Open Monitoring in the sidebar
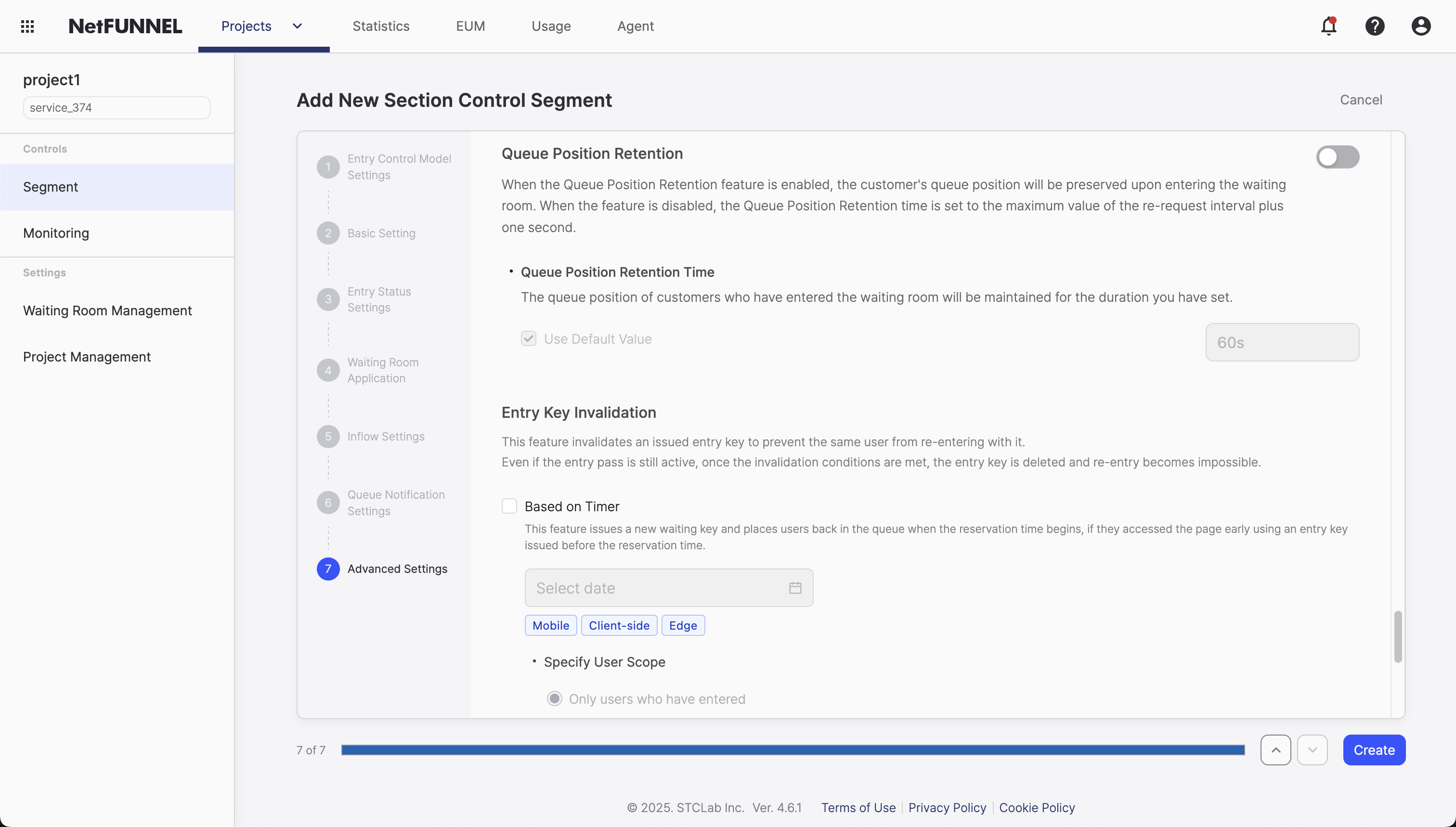1456x827 pixels. [x=56, y=233]
